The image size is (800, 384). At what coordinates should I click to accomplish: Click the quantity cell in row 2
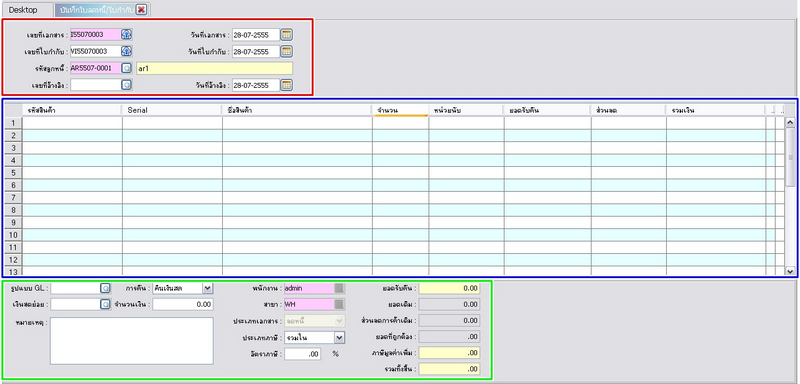(401, 136)
